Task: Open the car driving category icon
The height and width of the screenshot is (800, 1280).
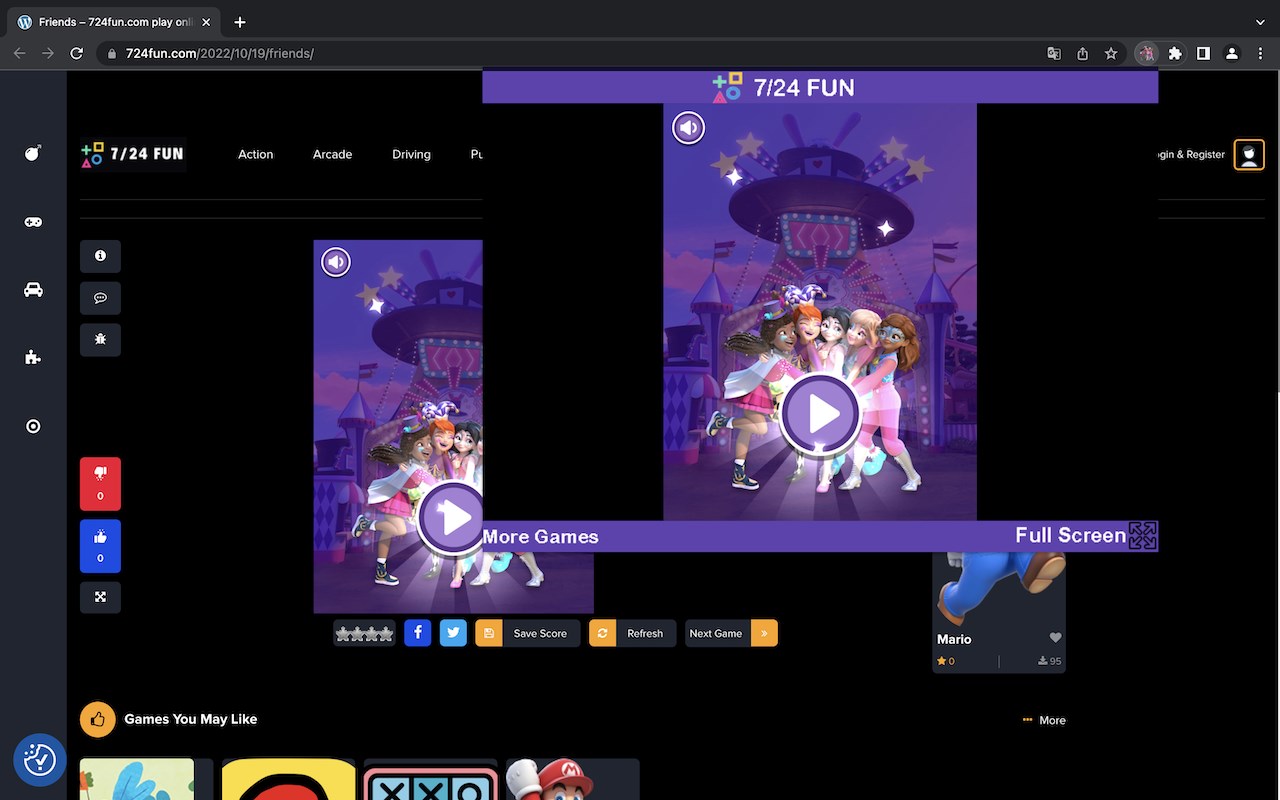Action: (x=33, y=290)
